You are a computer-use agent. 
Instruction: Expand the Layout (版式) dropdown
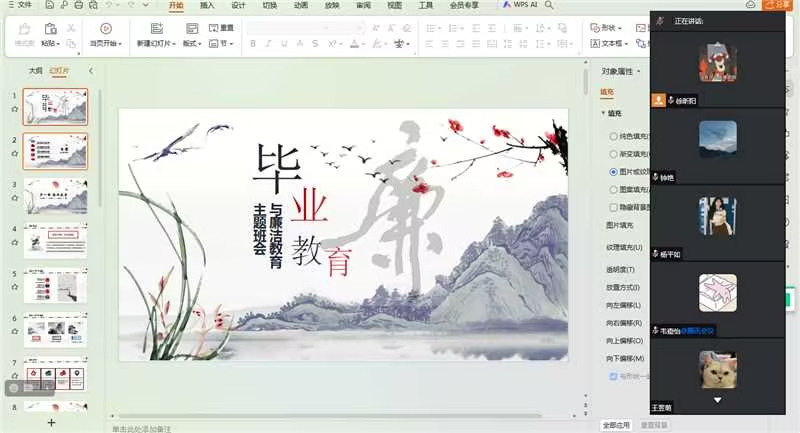tap(191, 44)
